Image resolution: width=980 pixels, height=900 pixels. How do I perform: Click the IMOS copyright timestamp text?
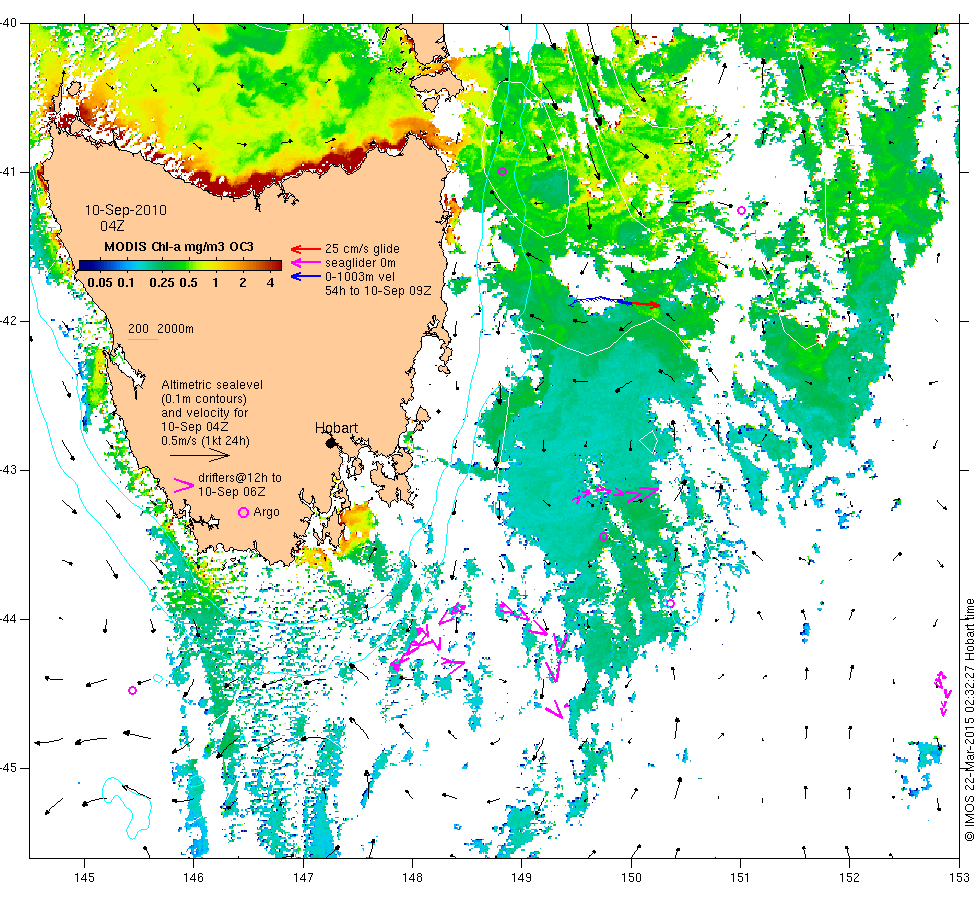[969, 720]
